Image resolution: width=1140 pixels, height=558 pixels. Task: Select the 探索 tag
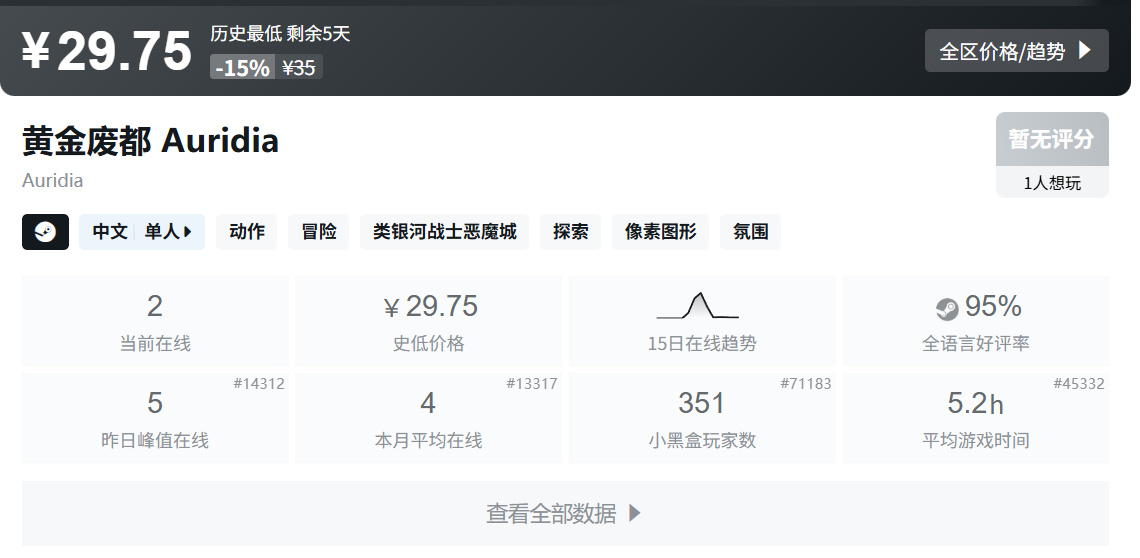click(x=570, y=232)
